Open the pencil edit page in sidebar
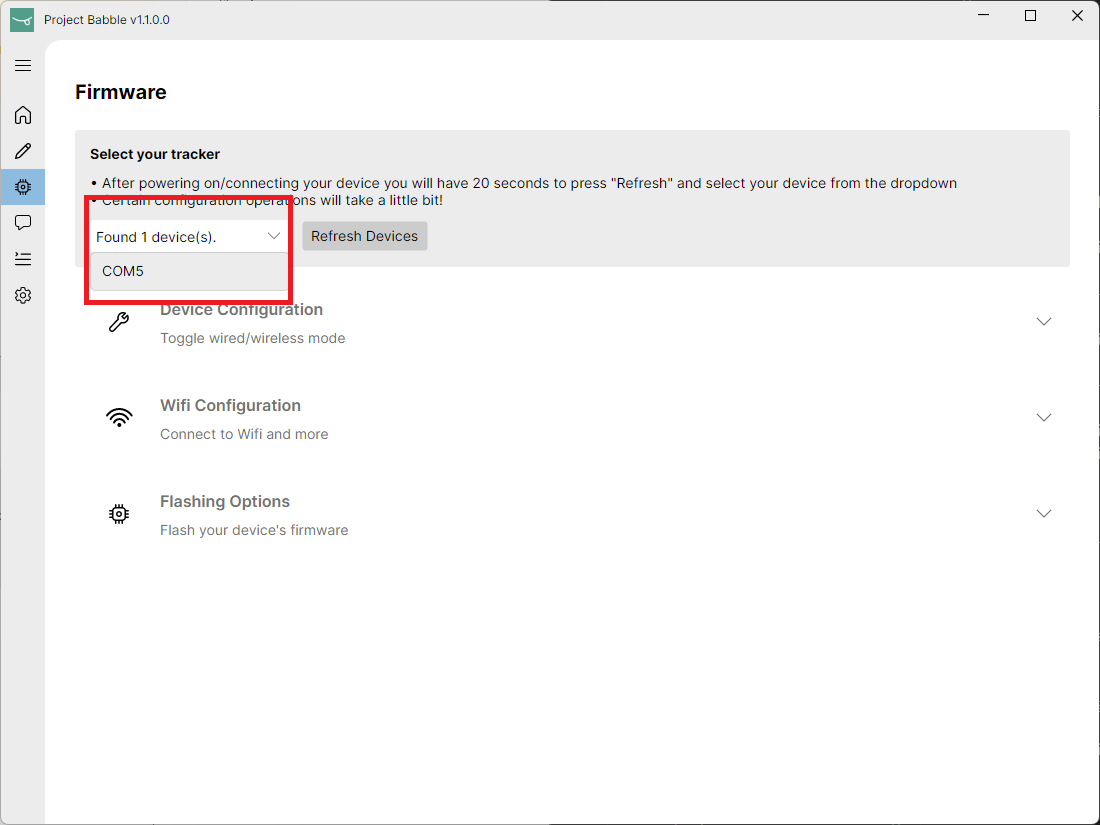The height and width of the screenshot is (825, 1100). [x=22, y=151]
